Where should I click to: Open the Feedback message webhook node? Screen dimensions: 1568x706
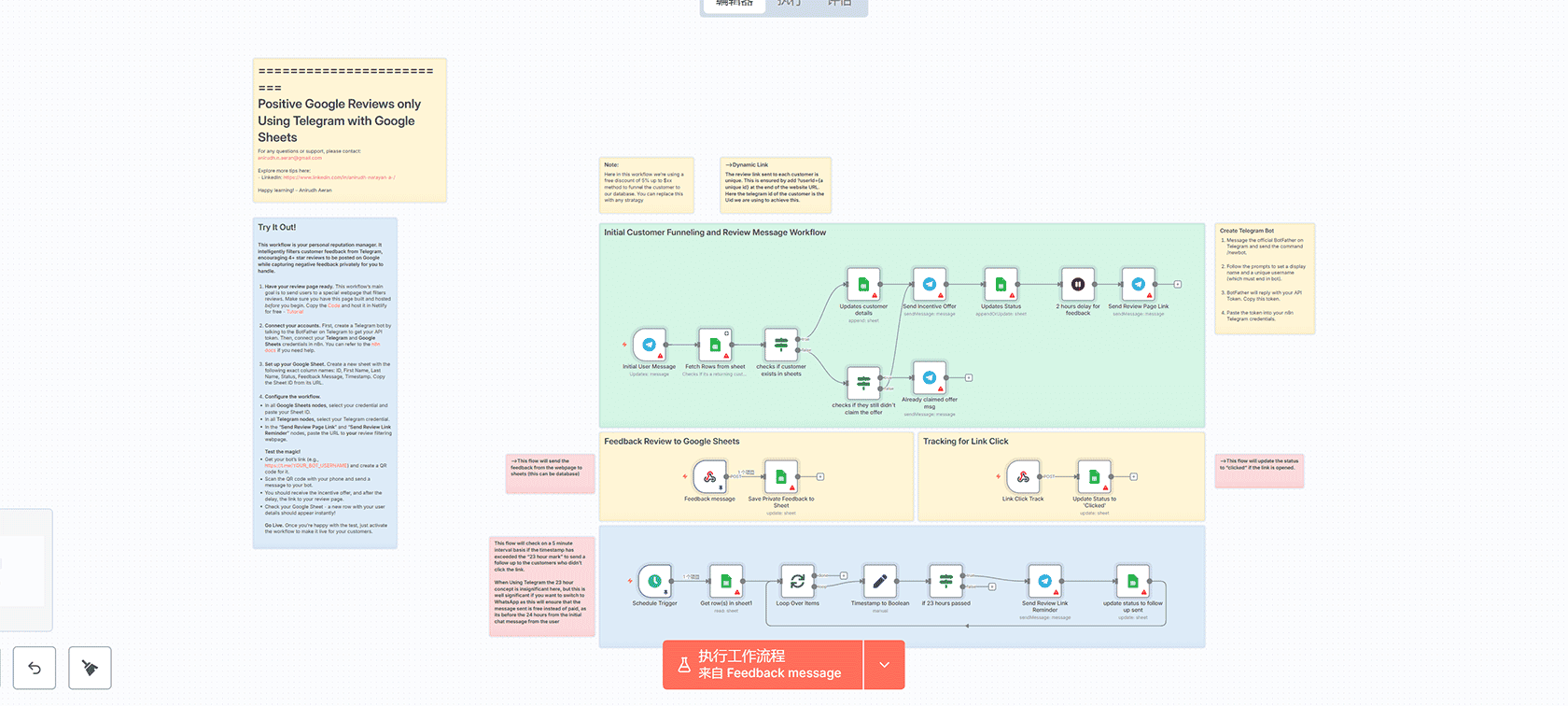click(709, 477)
